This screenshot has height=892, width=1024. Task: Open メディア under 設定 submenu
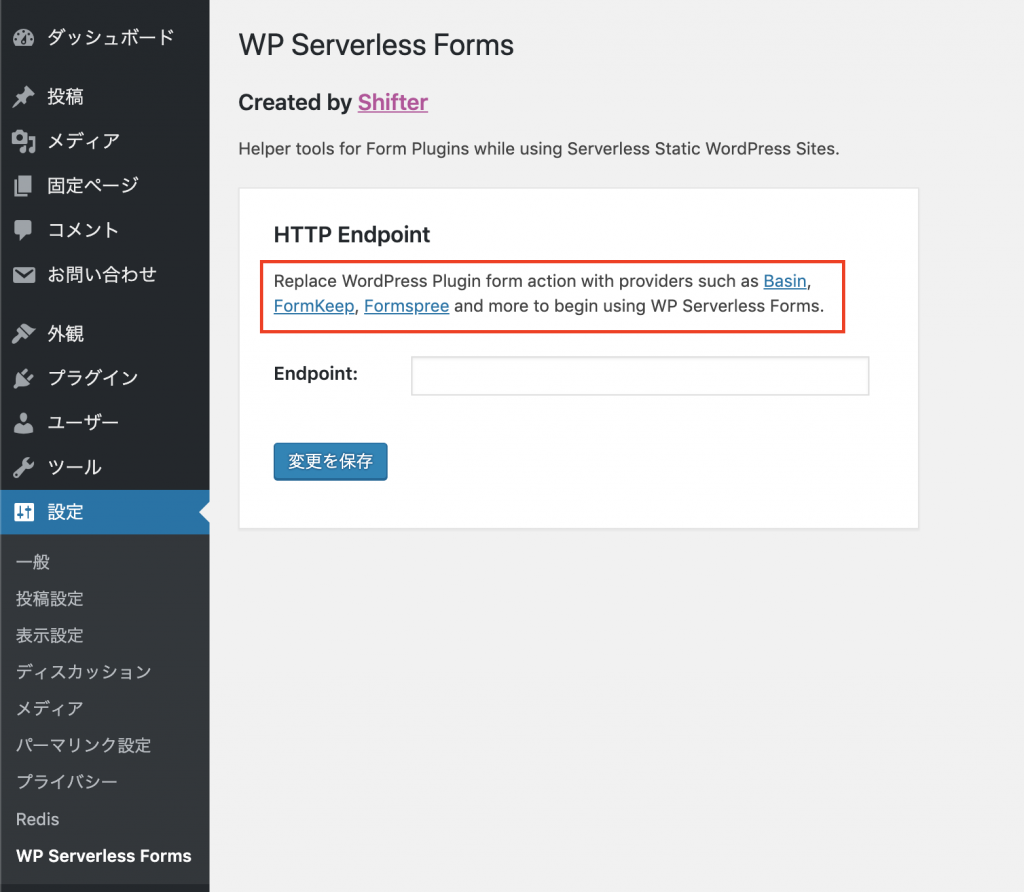coord(50,709)
